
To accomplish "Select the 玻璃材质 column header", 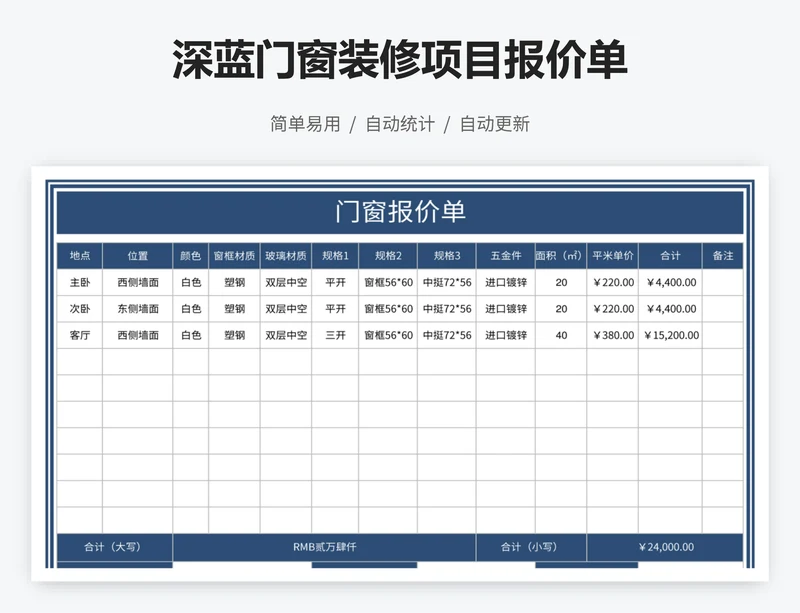I will [286, 256].
